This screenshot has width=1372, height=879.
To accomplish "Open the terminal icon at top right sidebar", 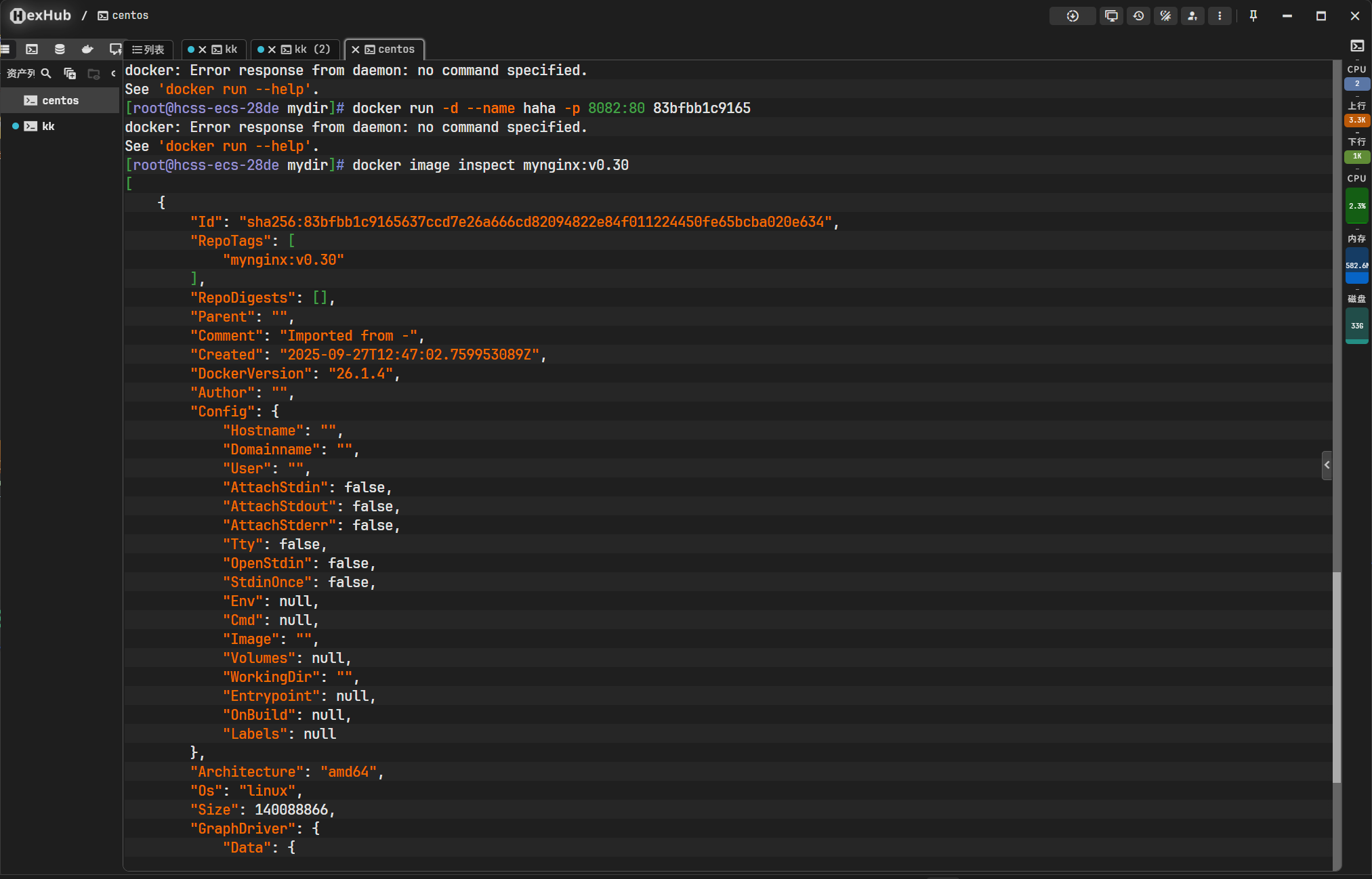I will tap(1357, 46).
